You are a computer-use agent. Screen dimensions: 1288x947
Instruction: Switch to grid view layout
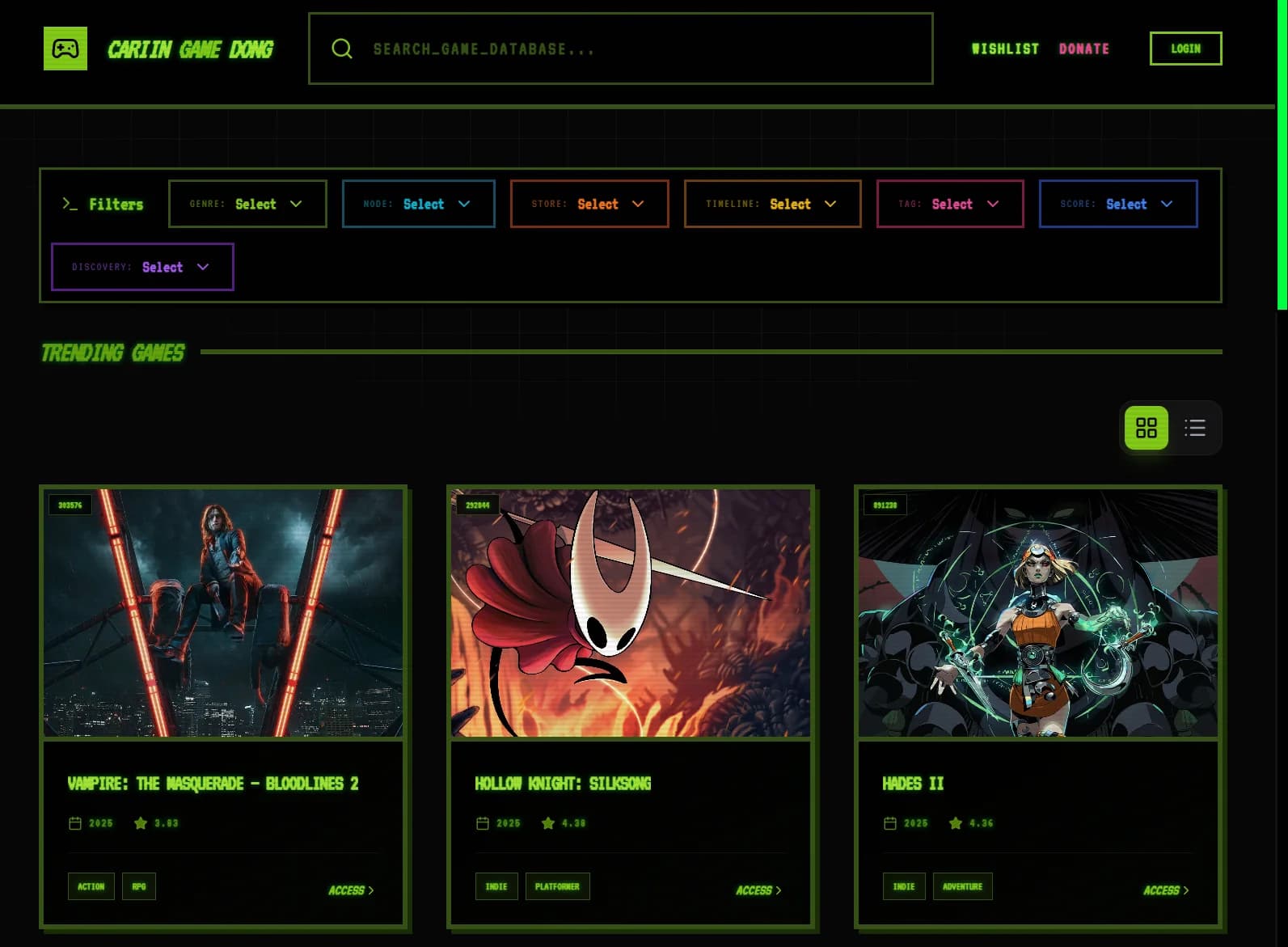(1147, 428)
